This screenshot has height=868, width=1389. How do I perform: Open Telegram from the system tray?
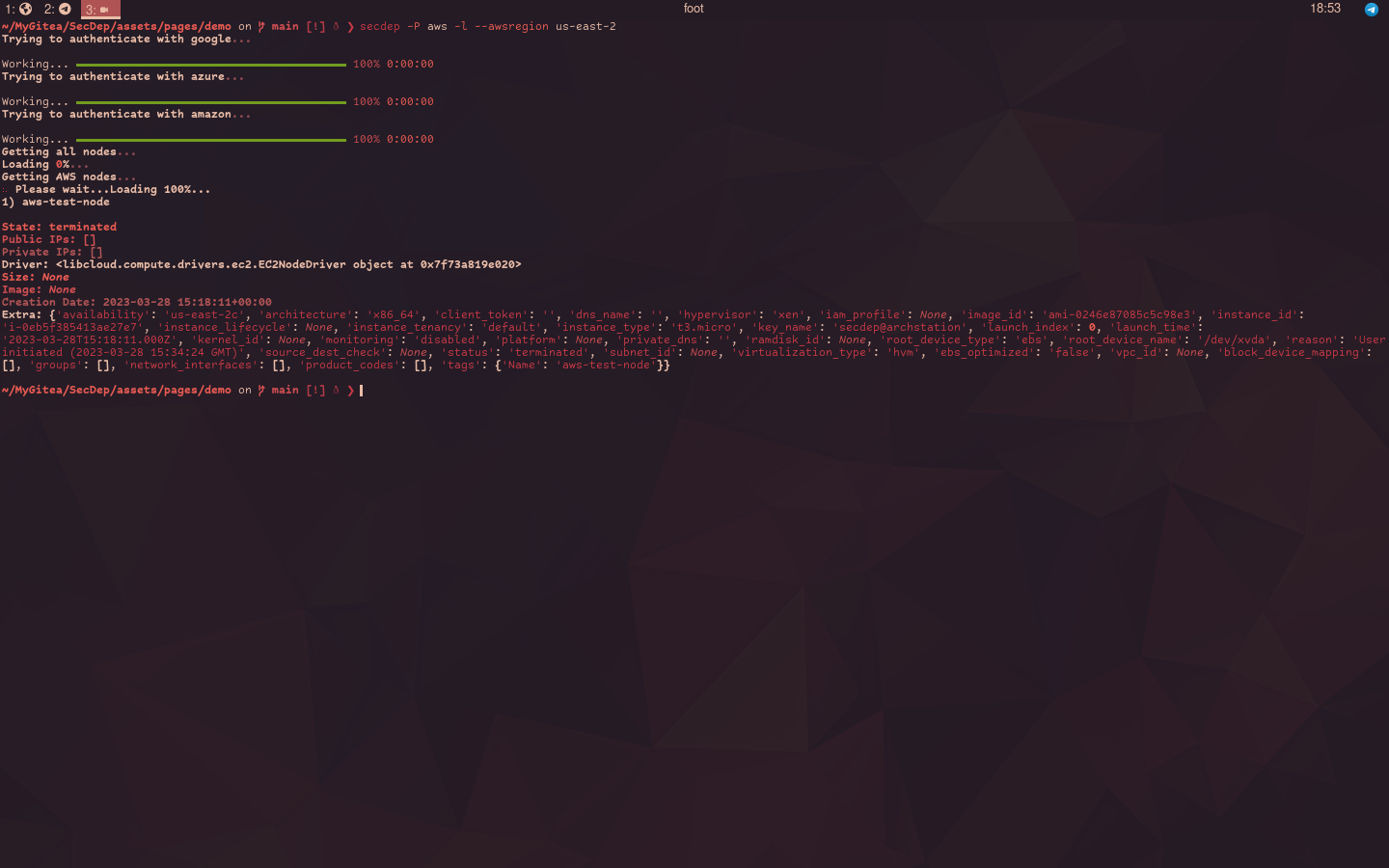click(1371, 9)
